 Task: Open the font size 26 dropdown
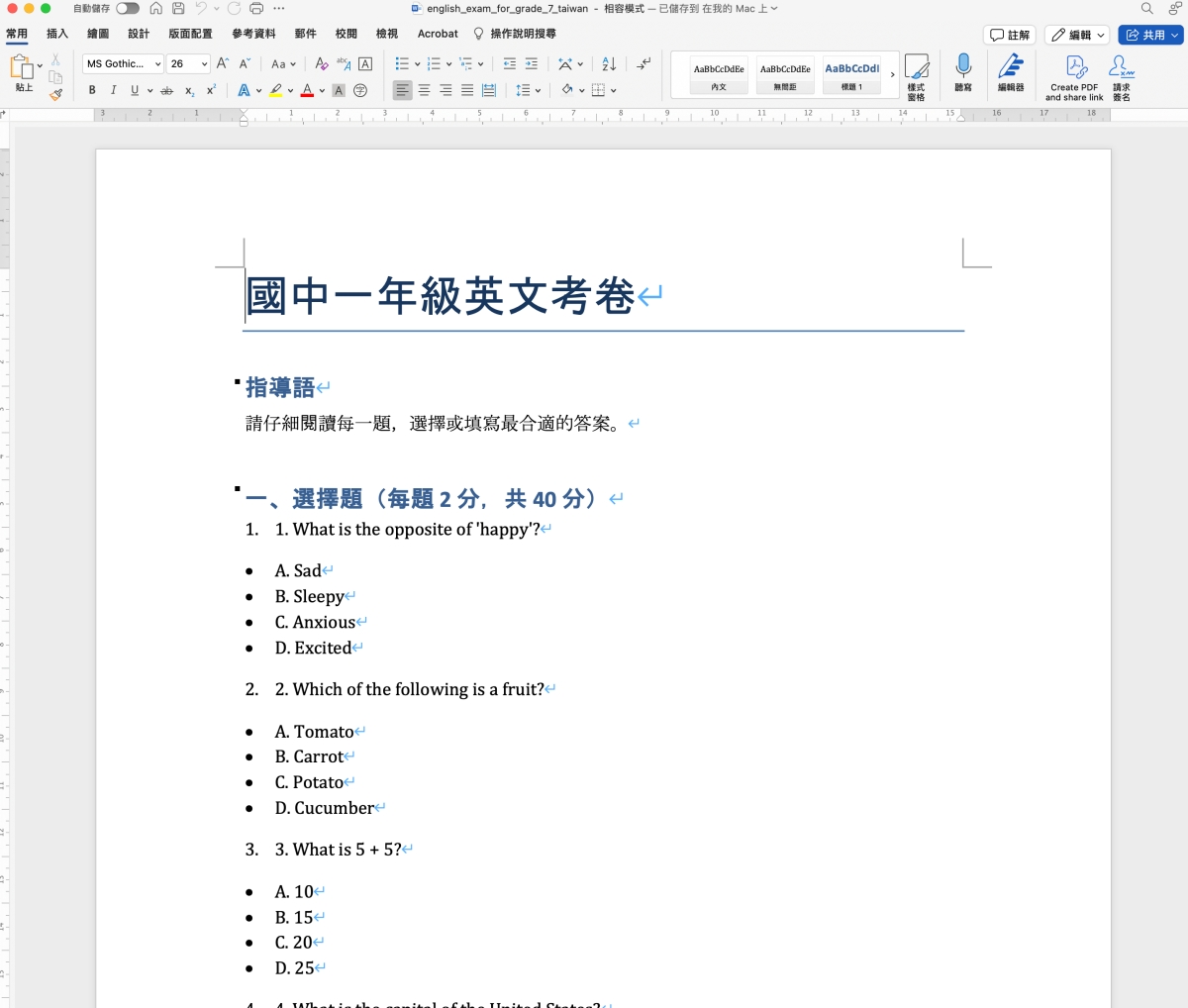pos(204,63)
